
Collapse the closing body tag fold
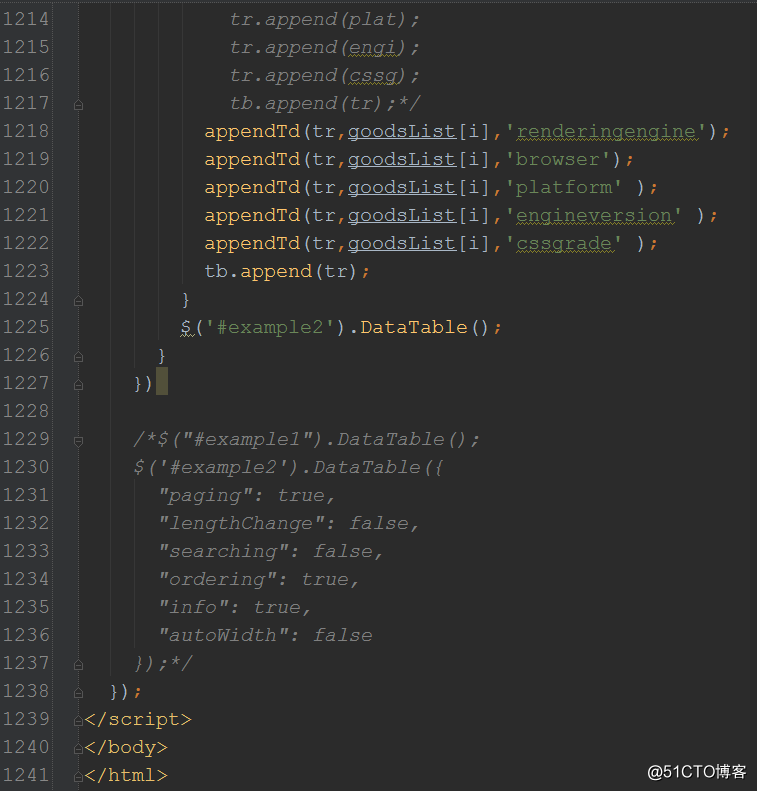(x=78, y=749)
